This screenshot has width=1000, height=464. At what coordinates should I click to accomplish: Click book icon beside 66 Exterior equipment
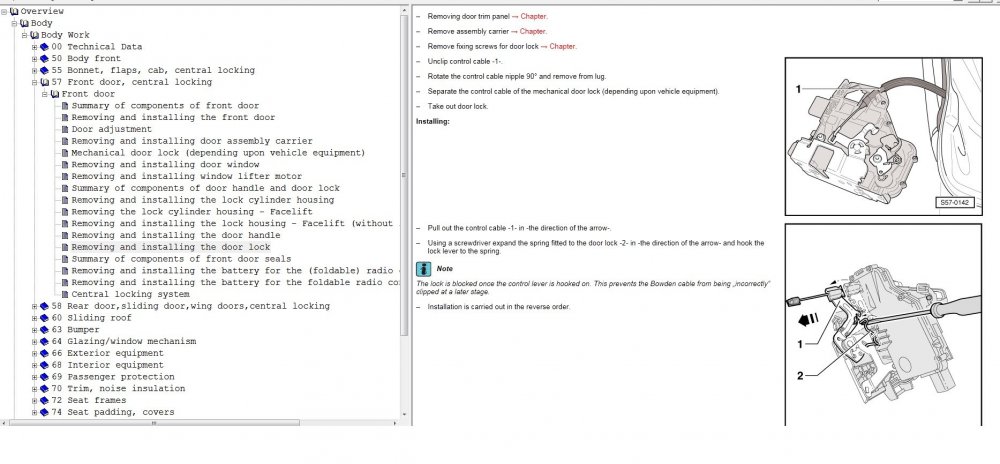click(44, 354)
